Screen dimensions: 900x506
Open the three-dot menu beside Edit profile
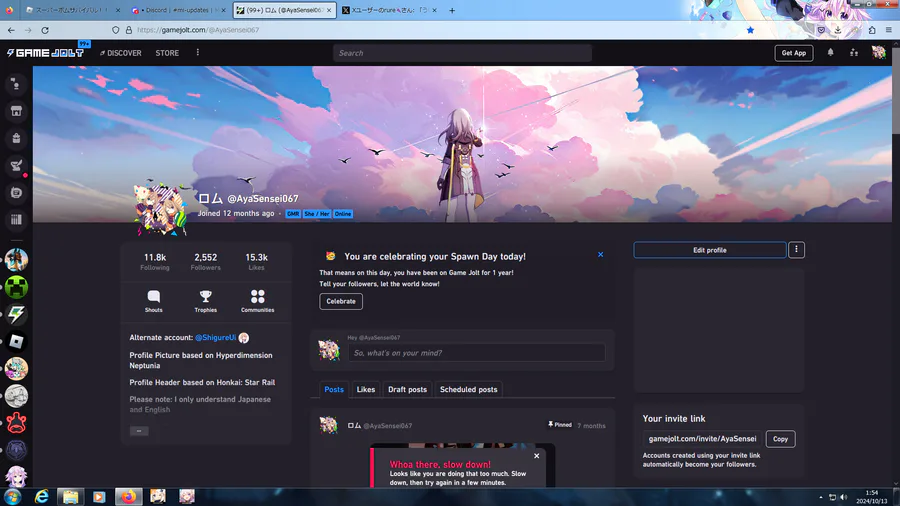click(x=796, y=250)
